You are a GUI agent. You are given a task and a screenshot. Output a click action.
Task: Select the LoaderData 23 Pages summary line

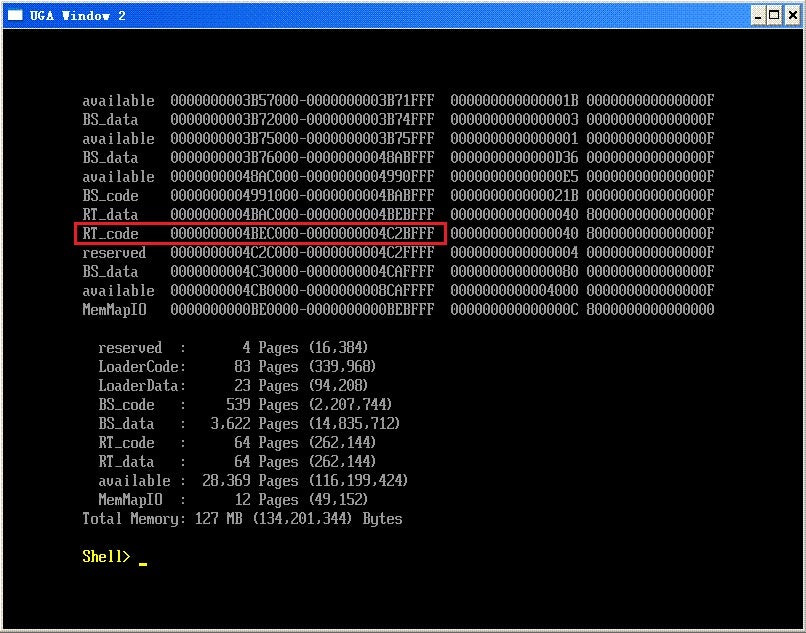[233, 386]
